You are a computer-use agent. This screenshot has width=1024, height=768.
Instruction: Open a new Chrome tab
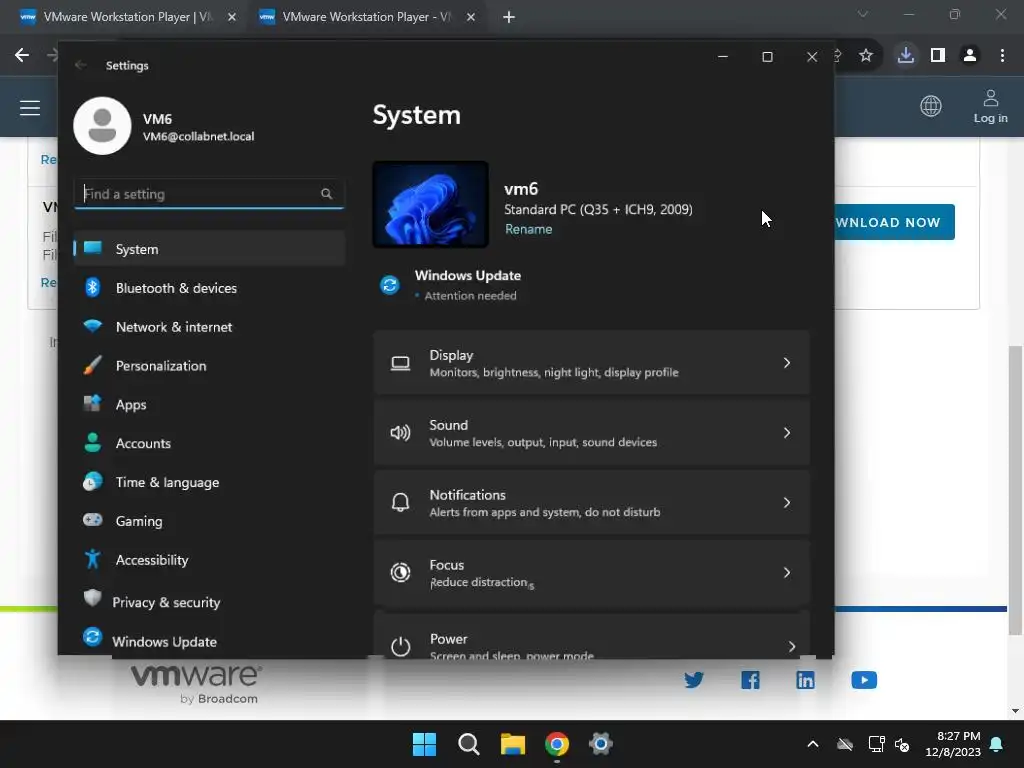click(509, 17)
